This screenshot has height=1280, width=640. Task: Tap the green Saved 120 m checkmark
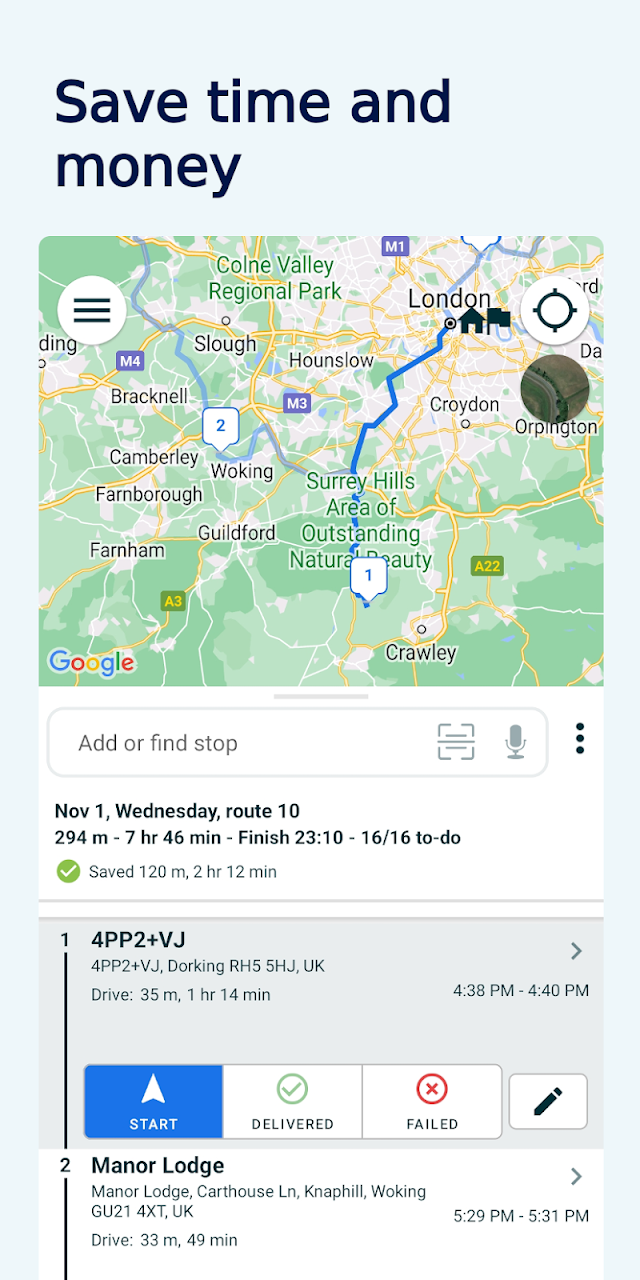point(68,872)
